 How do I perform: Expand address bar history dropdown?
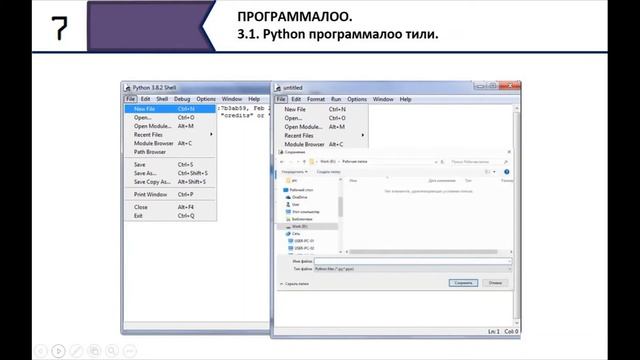pos(436,162)
